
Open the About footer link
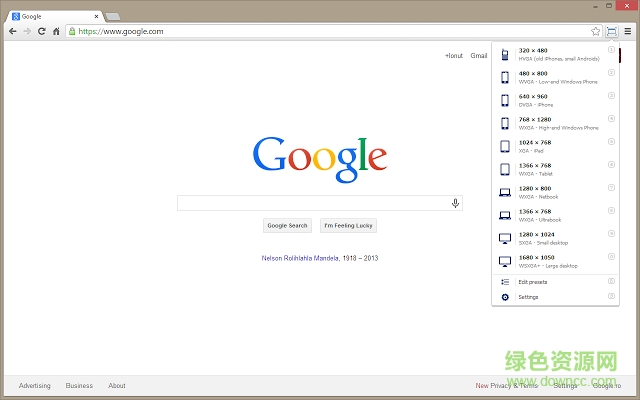point(117,386)
